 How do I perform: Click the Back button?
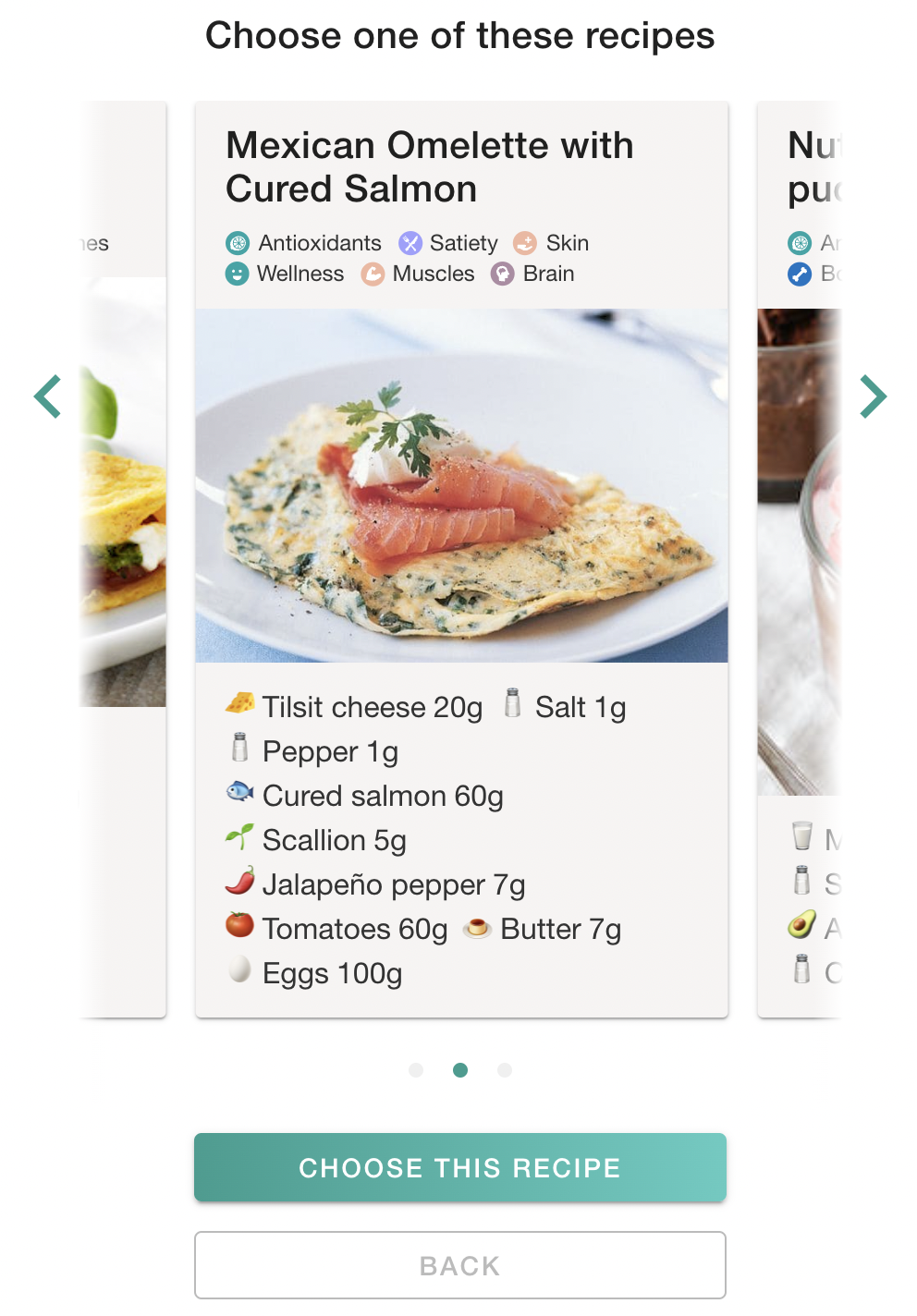point(460,1265)
